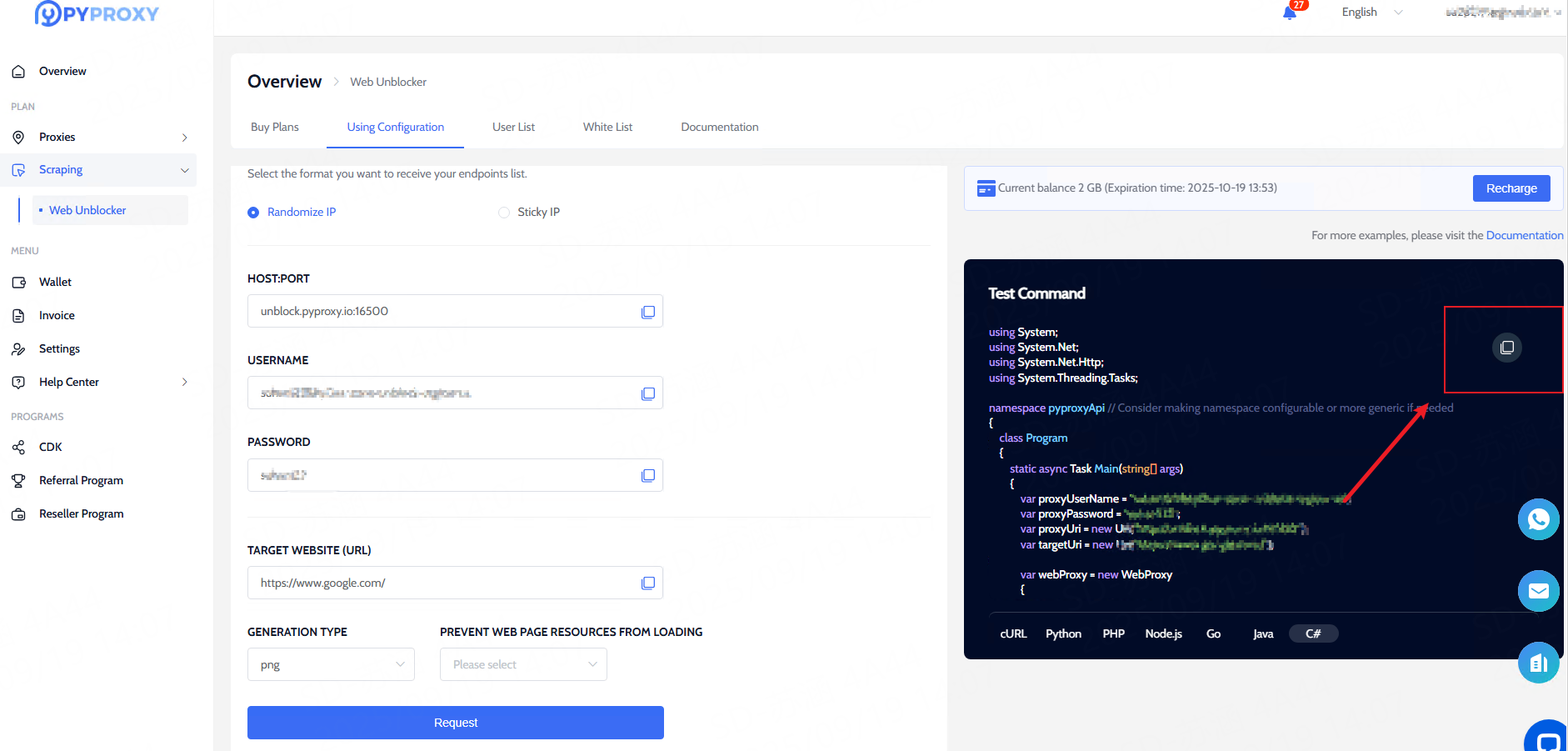Open the live chat widget
This screenshot has height=751, width=1568.
(1546, 738)
